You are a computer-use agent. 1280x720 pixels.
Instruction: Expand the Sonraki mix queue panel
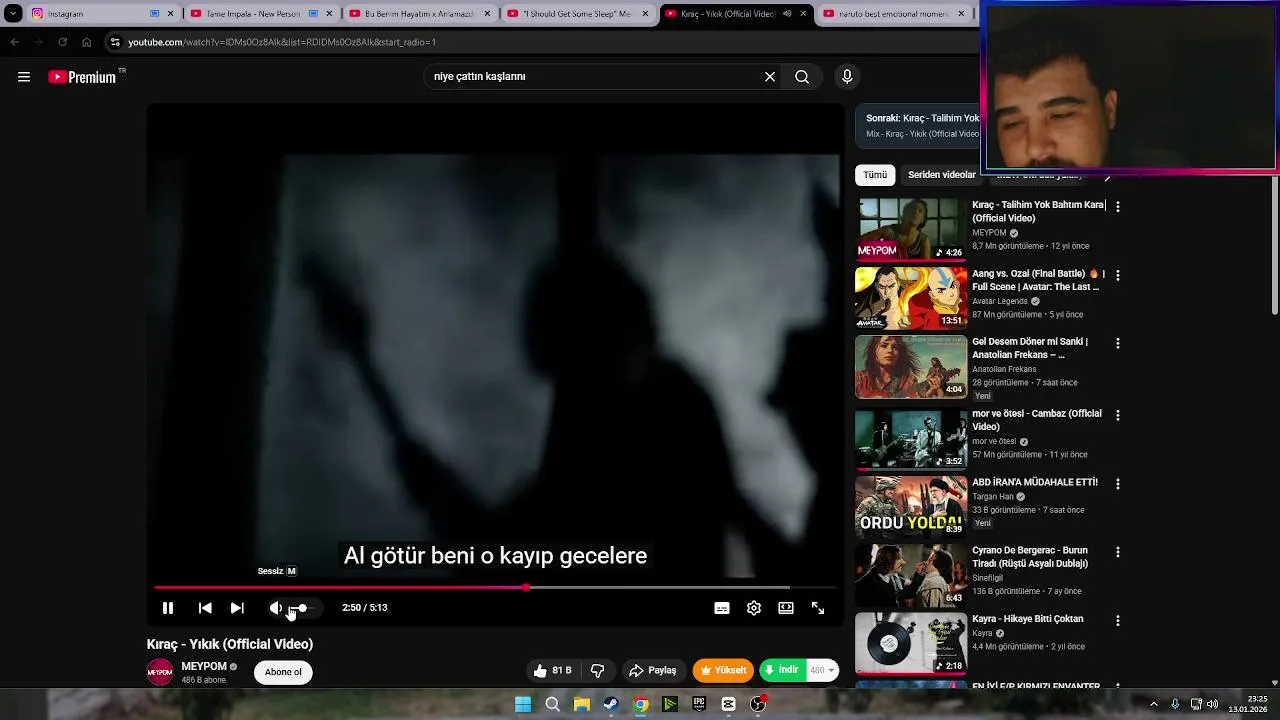tap(918, 125)
